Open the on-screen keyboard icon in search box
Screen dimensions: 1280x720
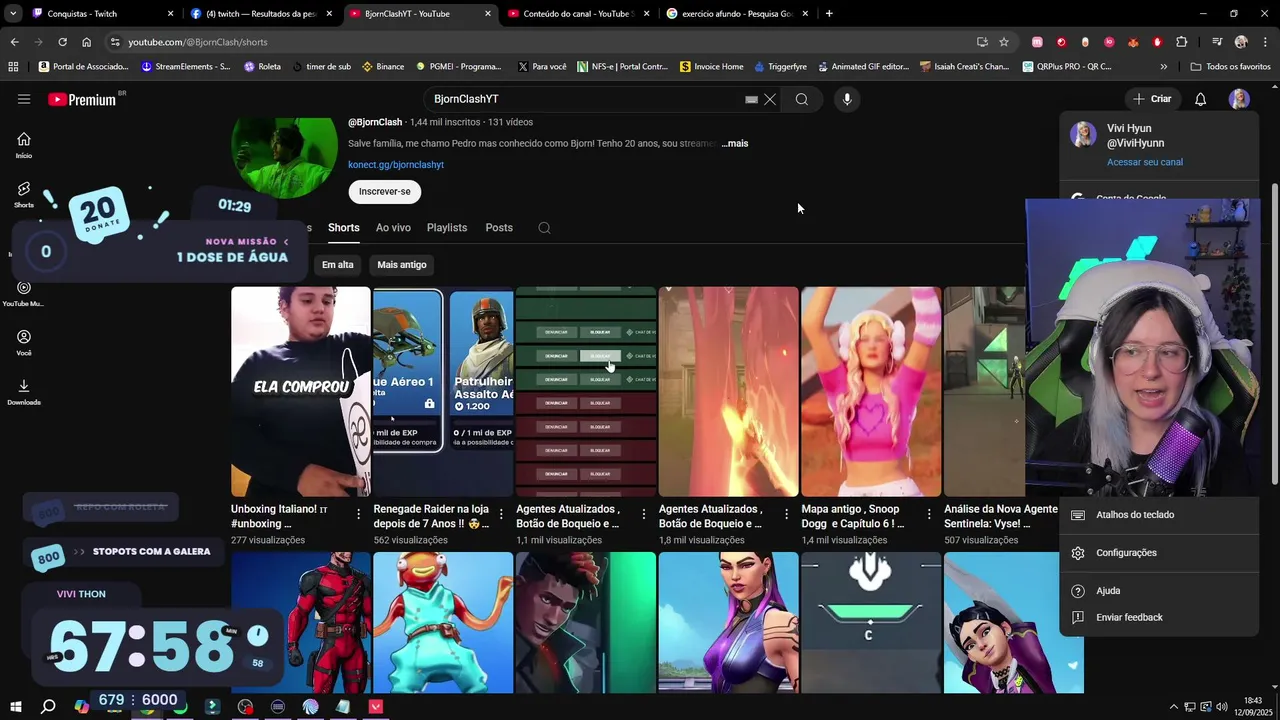[752, 99]
